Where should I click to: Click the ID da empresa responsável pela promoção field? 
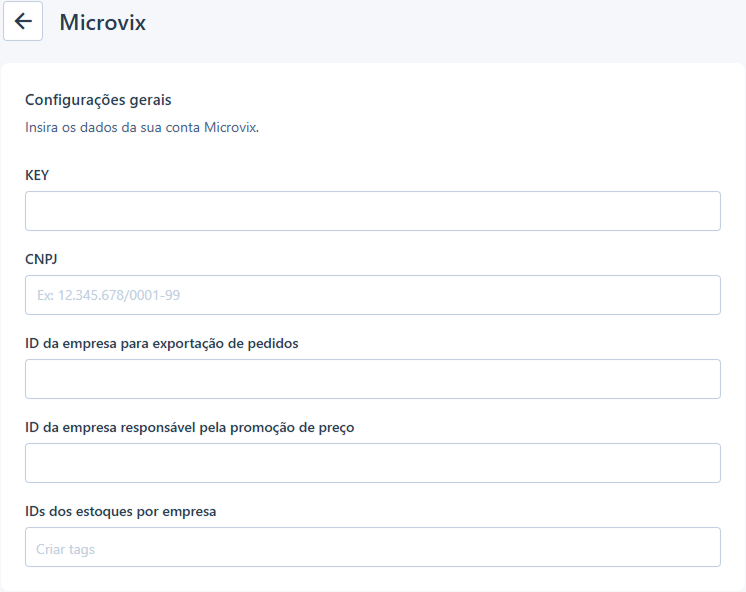pos(373,463)
